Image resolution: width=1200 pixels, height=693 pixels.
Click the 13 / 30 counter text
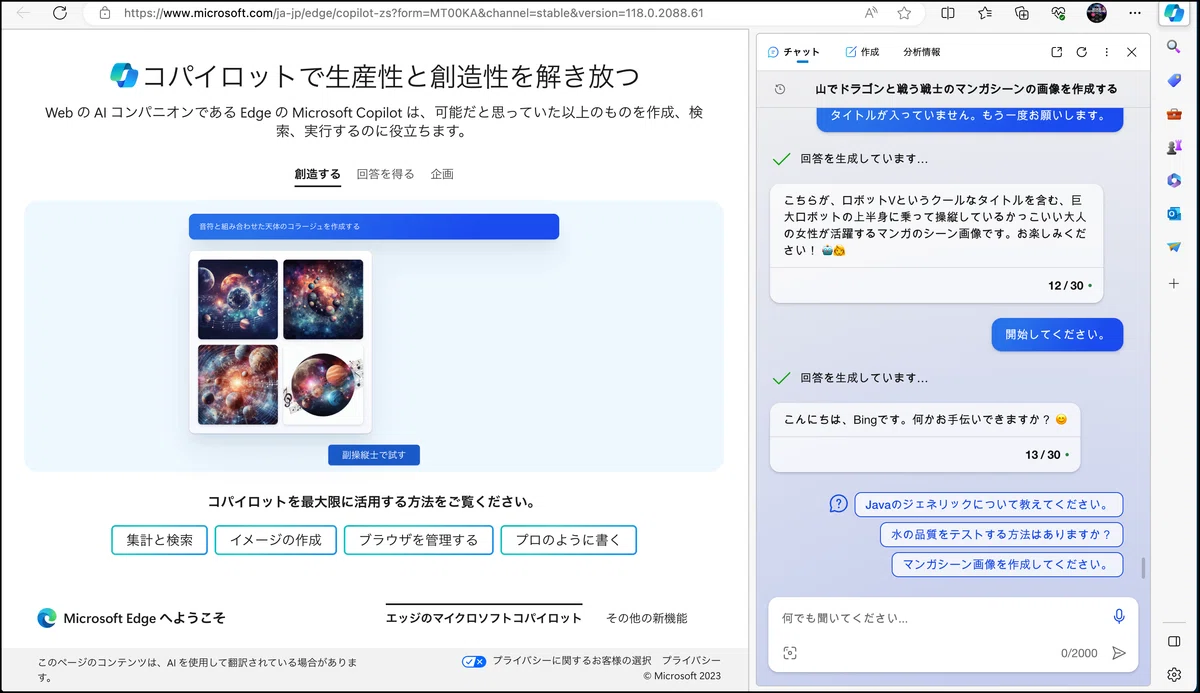click(1043, 455)
